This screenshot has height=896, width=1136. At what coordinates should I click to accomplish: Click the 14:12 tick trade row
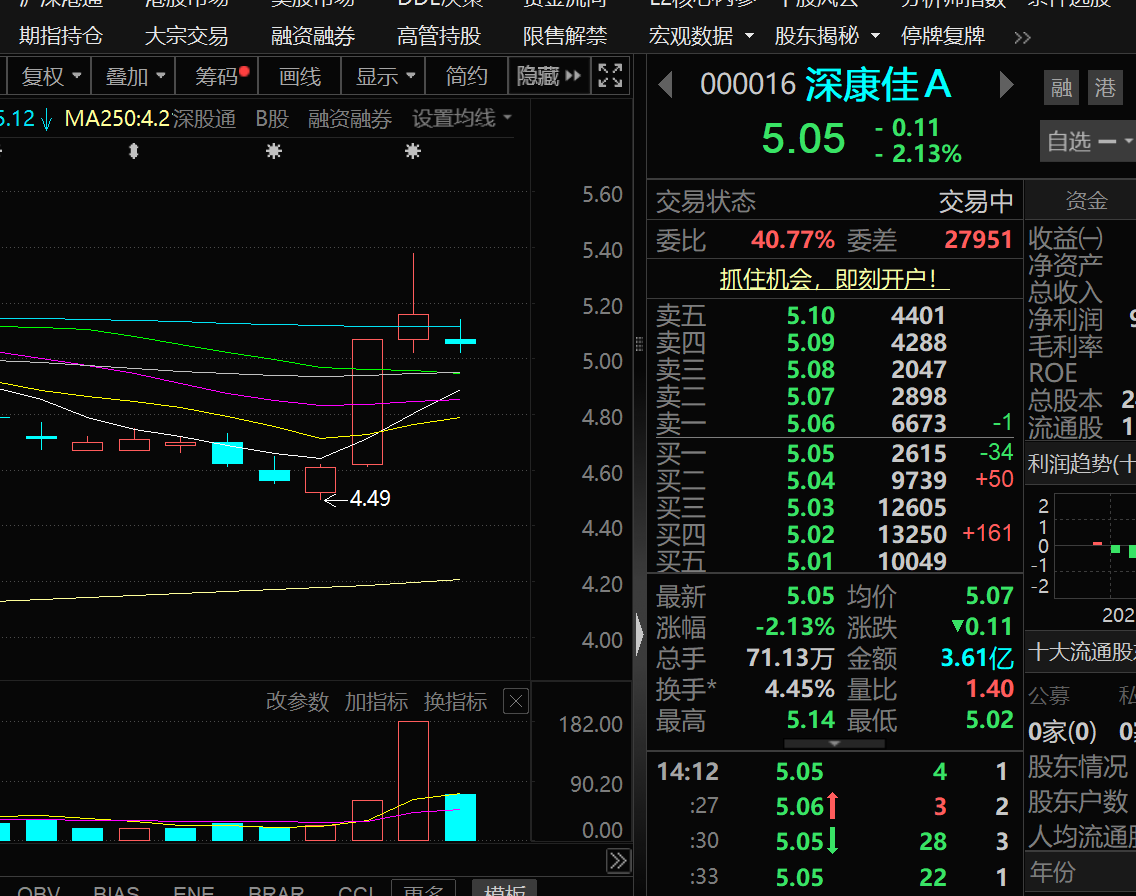pyautogui.click(x=833, y=771)
